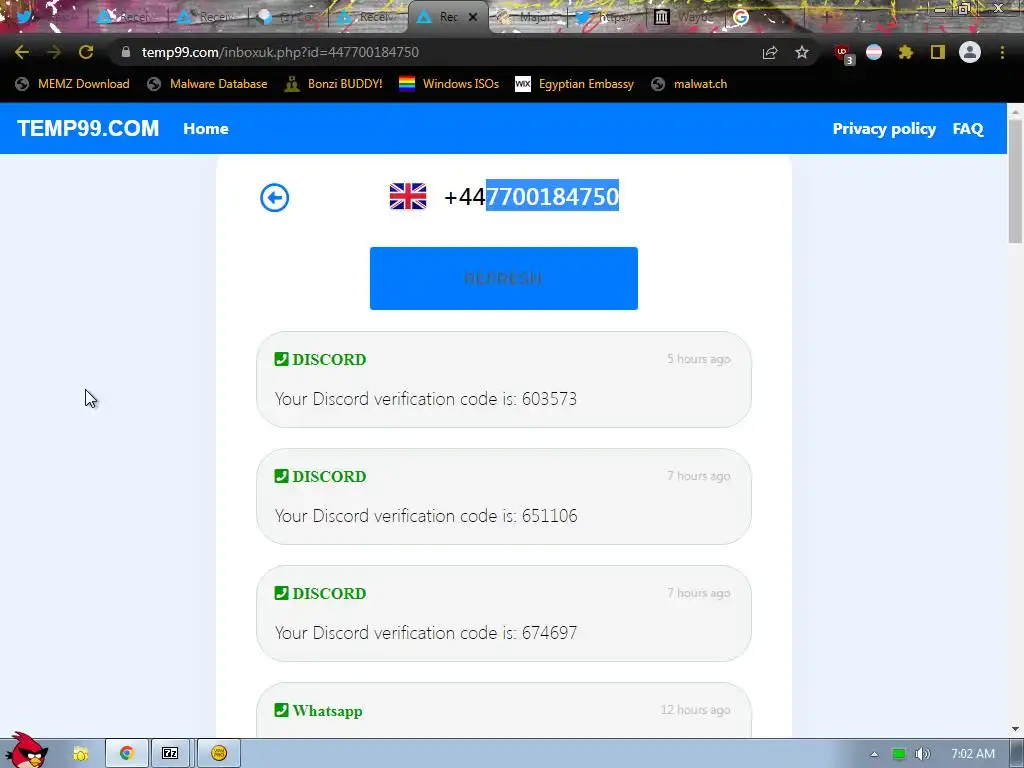The image size is (1024, 768).
Task: Click the blue back arrow circle icon
Action: pos(274,197)
